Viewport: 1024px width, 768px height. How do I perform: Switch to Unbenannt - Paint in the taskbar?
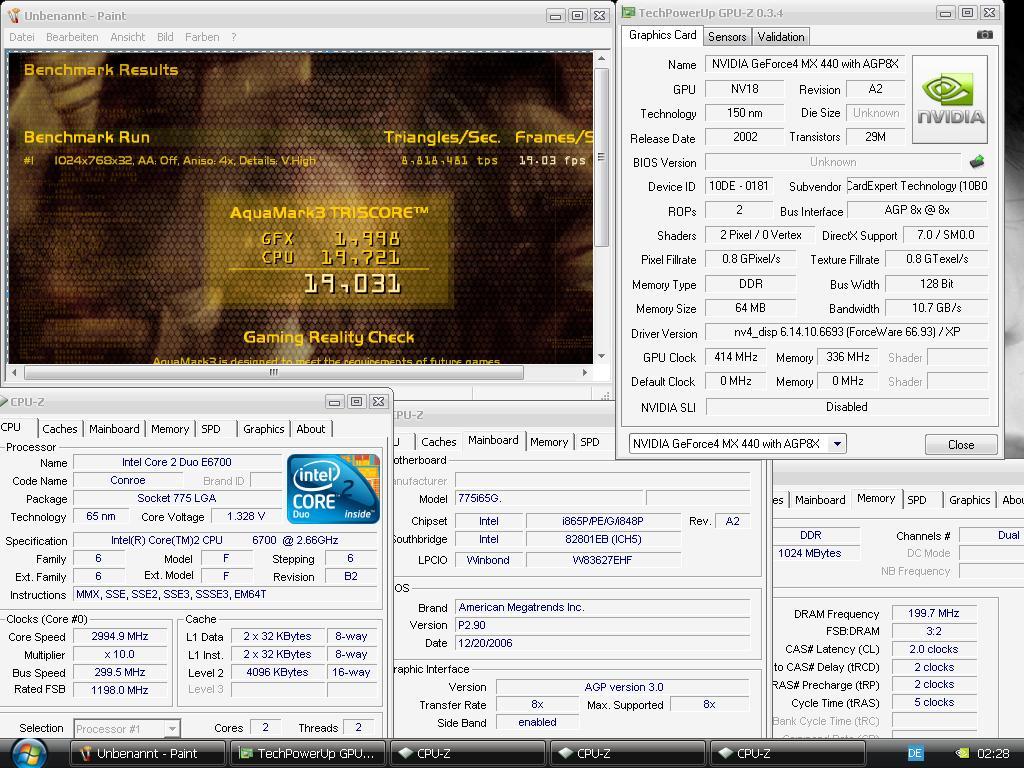147,754
